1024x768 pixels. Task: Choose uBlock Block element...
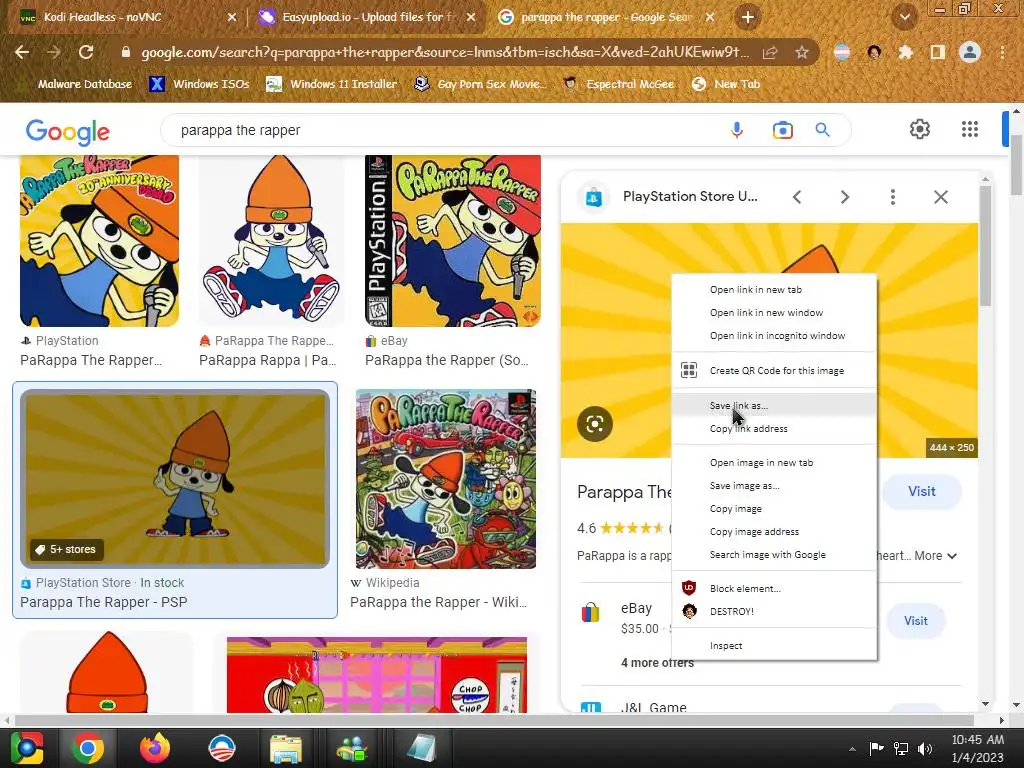click(775, 588)
